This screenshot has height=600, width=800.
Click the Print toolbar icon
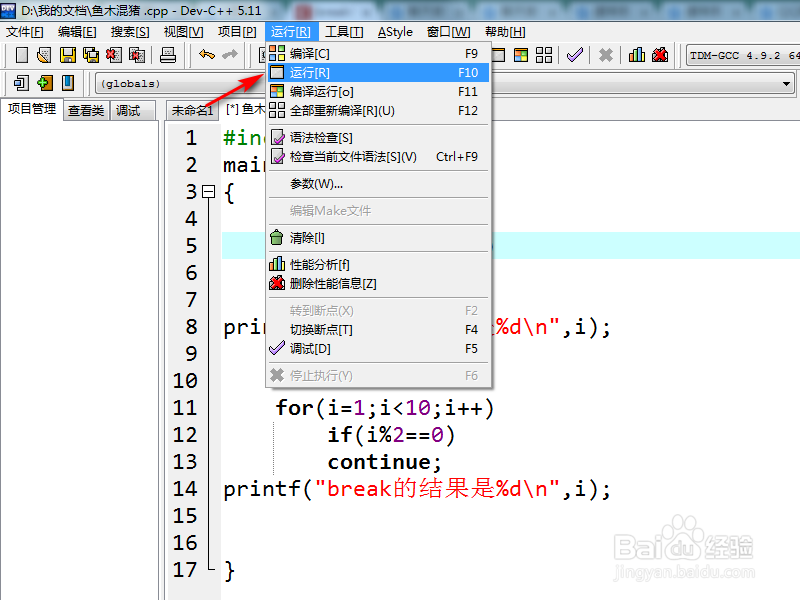coord(168,55)
